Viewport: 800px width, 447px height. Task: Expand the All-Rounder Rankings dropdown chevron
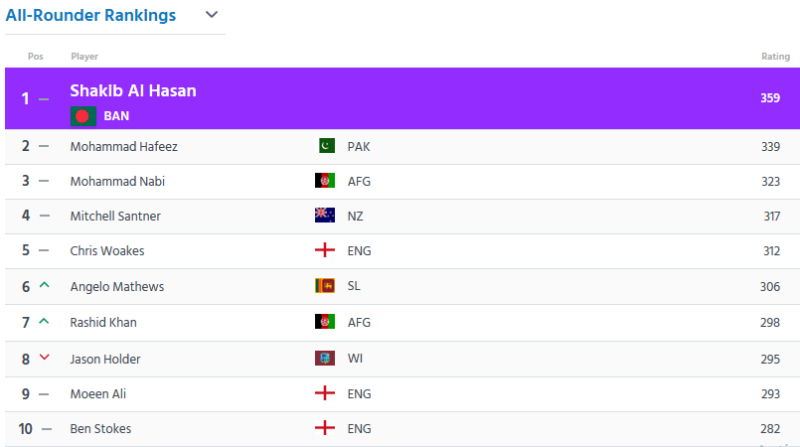click(211, 15)
